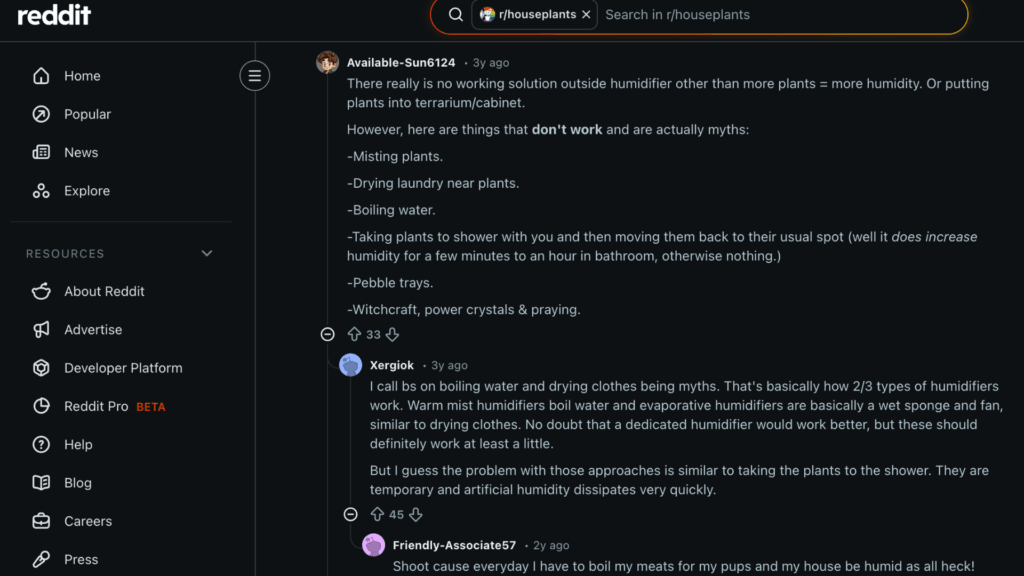The image size is (1024, 576).
Task: Click the Help question mark icon
Action: (41, 444)
